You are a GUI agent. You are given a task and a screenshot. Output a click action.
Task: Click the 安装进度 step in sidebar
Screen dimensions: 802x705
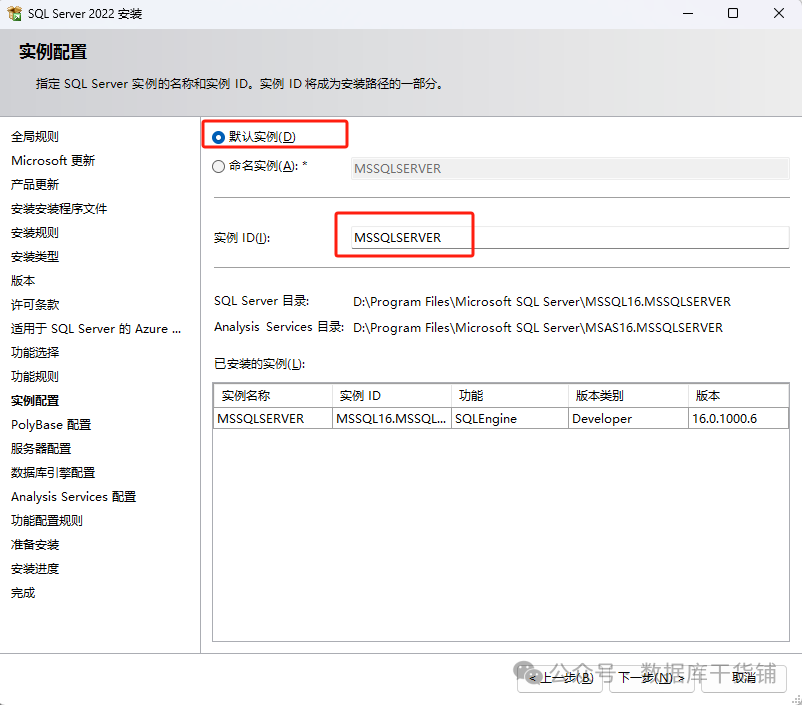tap(35, 569)
